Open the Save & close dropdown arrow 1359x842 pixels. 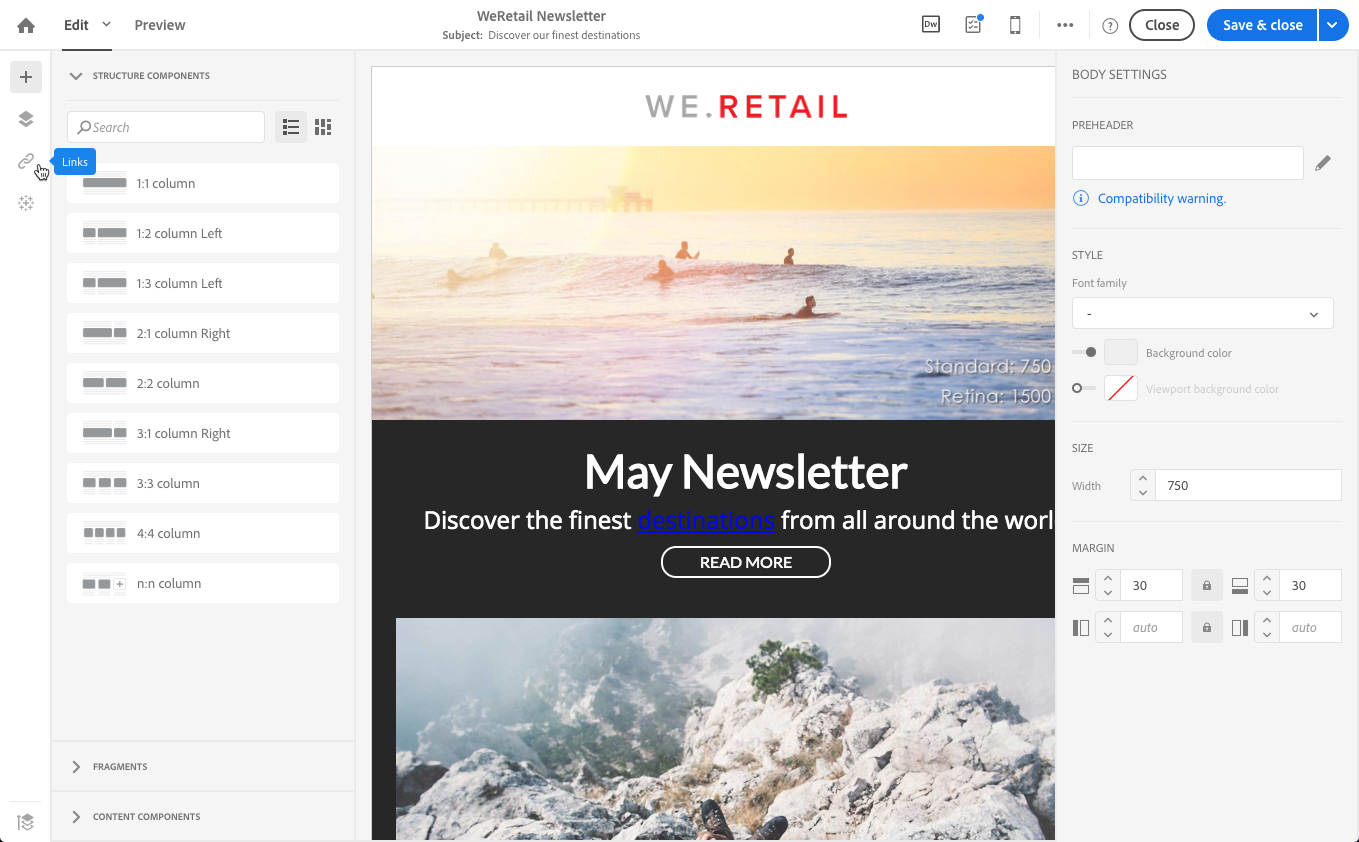click(x=1334, y=25)
